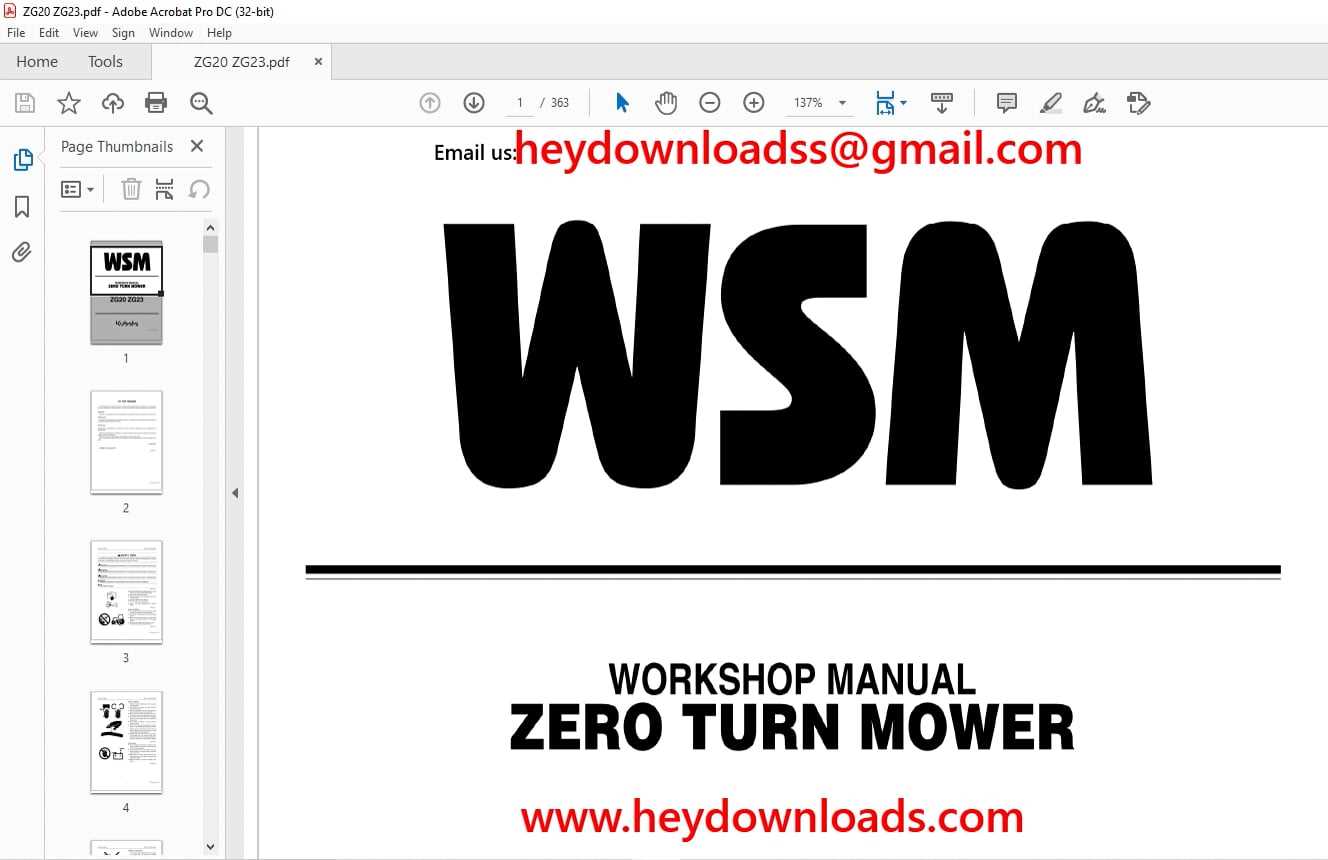
Task: Click the WORKSHOP MANUAL text
Action: (x=792, y=679)
